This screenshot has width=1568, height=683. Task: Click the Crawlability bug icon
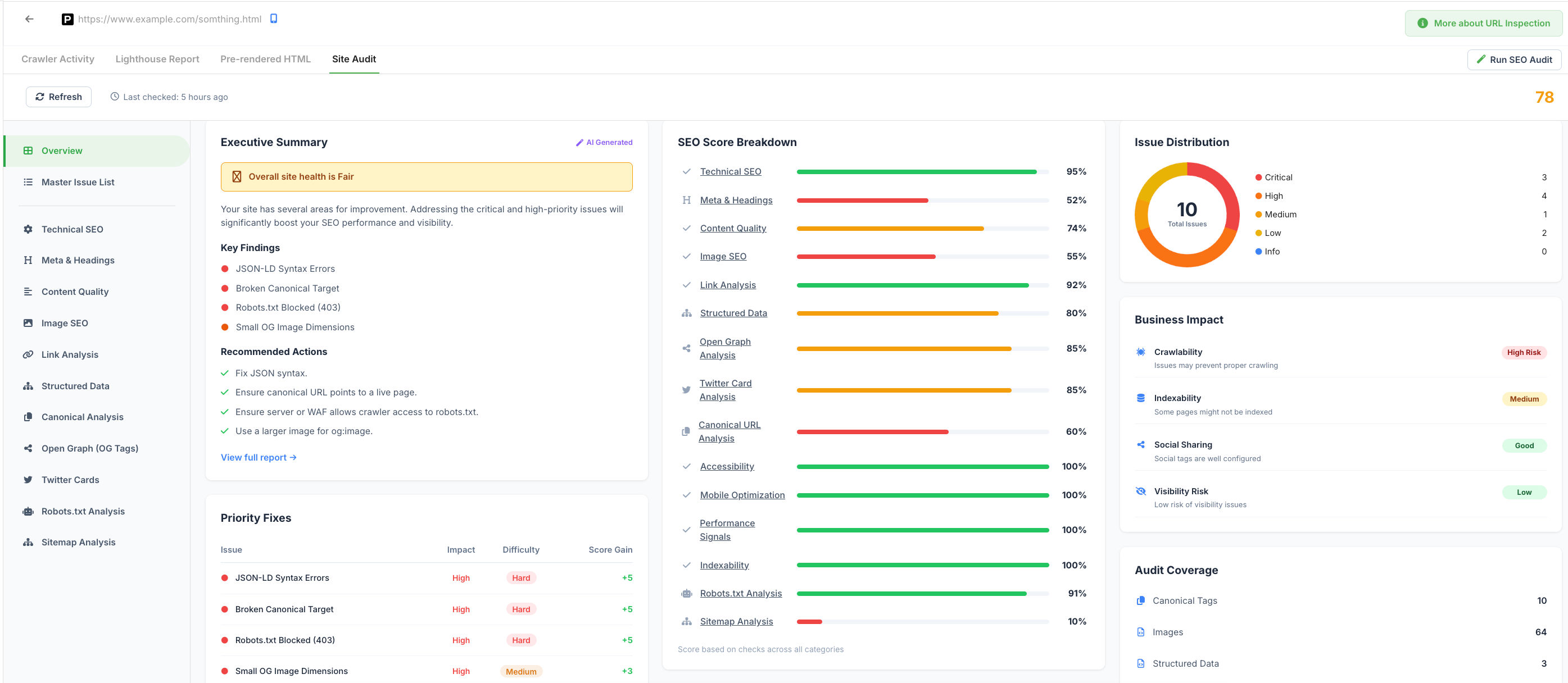point(1141,352)
